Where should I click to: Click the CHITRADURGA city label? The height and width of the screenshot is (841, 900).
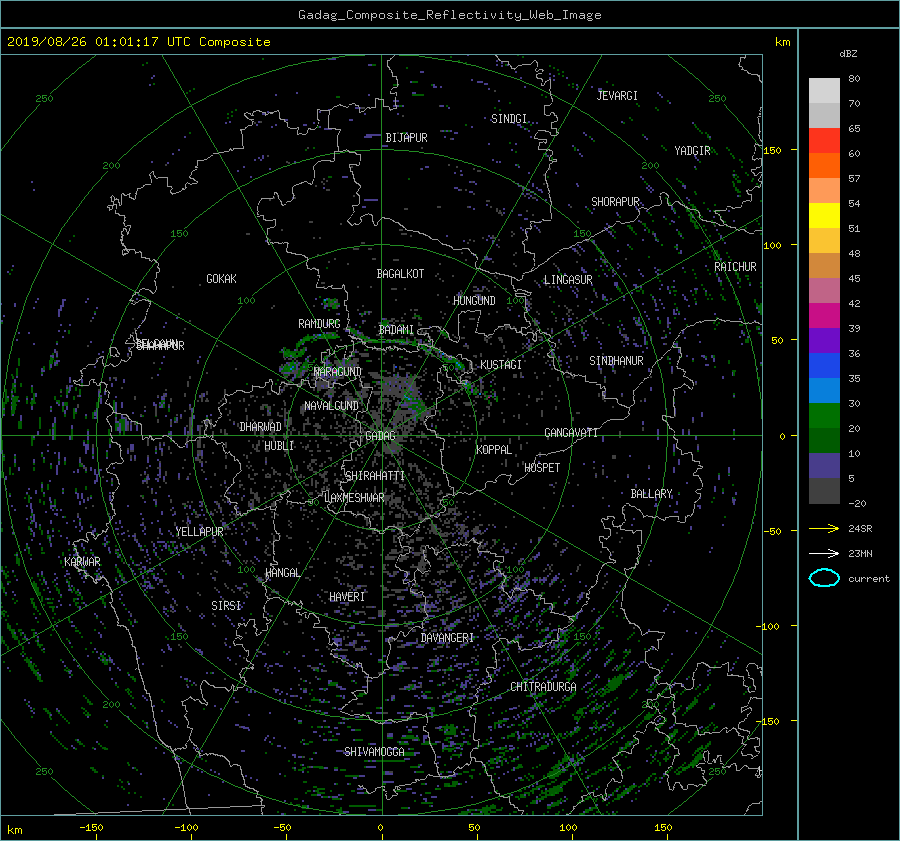pos(544,687)
